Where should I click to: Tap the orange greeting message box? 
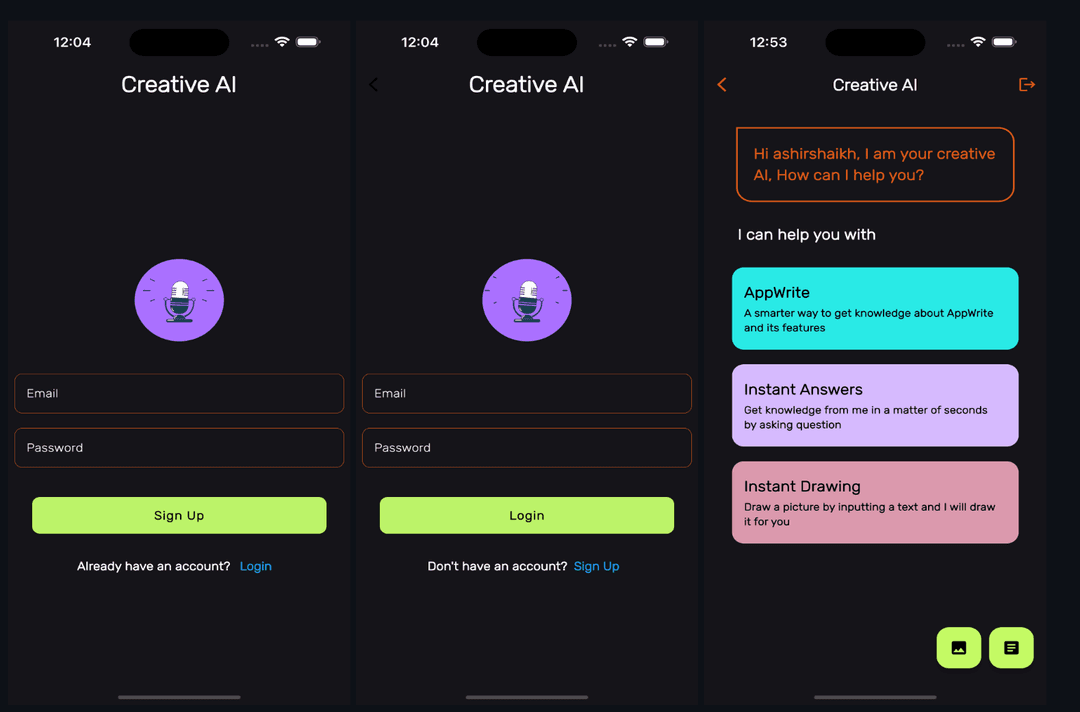(x=875, y=165)
